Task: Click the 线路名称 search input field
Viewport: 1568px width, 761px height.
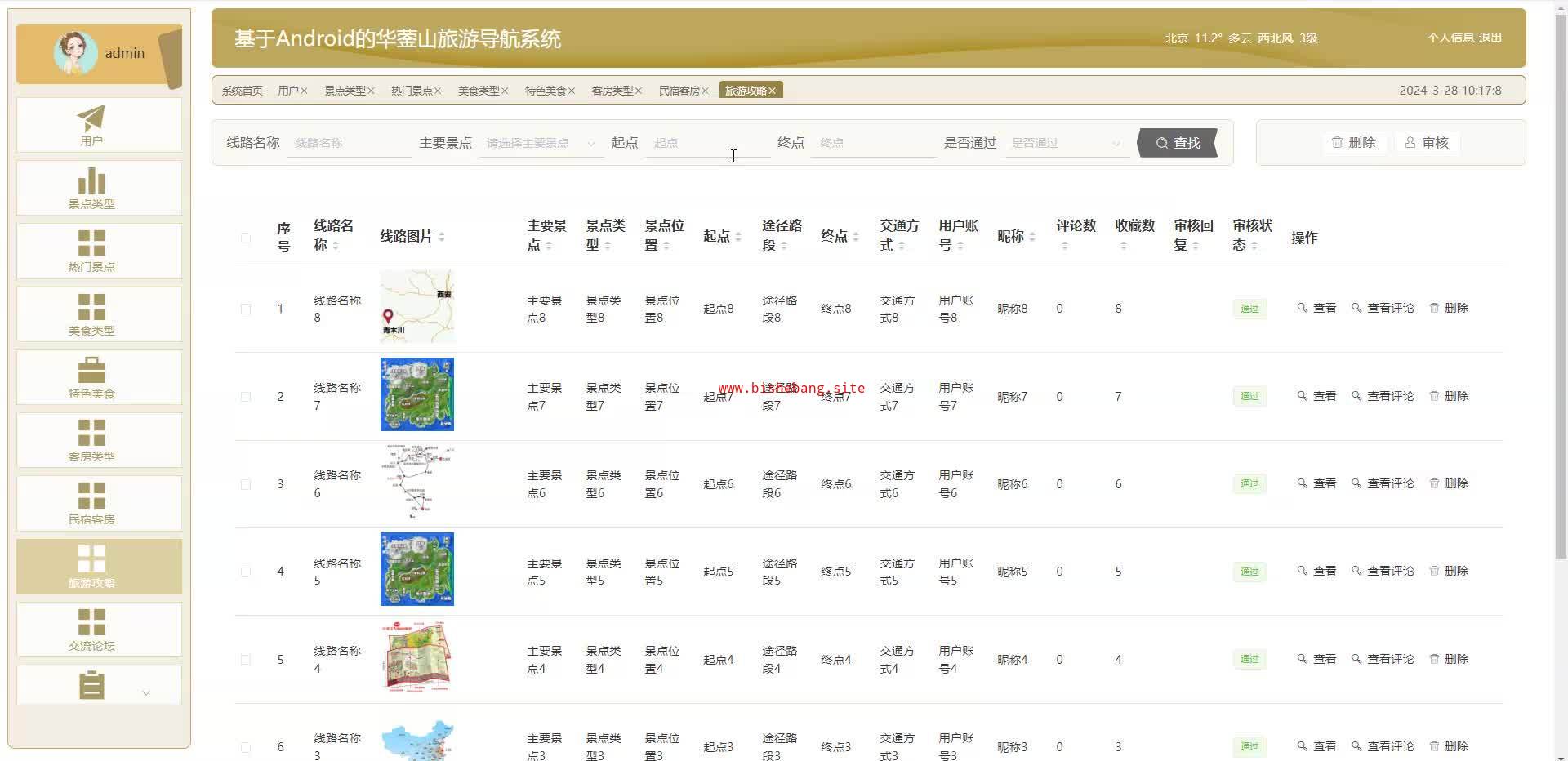Action: (349, 143)
